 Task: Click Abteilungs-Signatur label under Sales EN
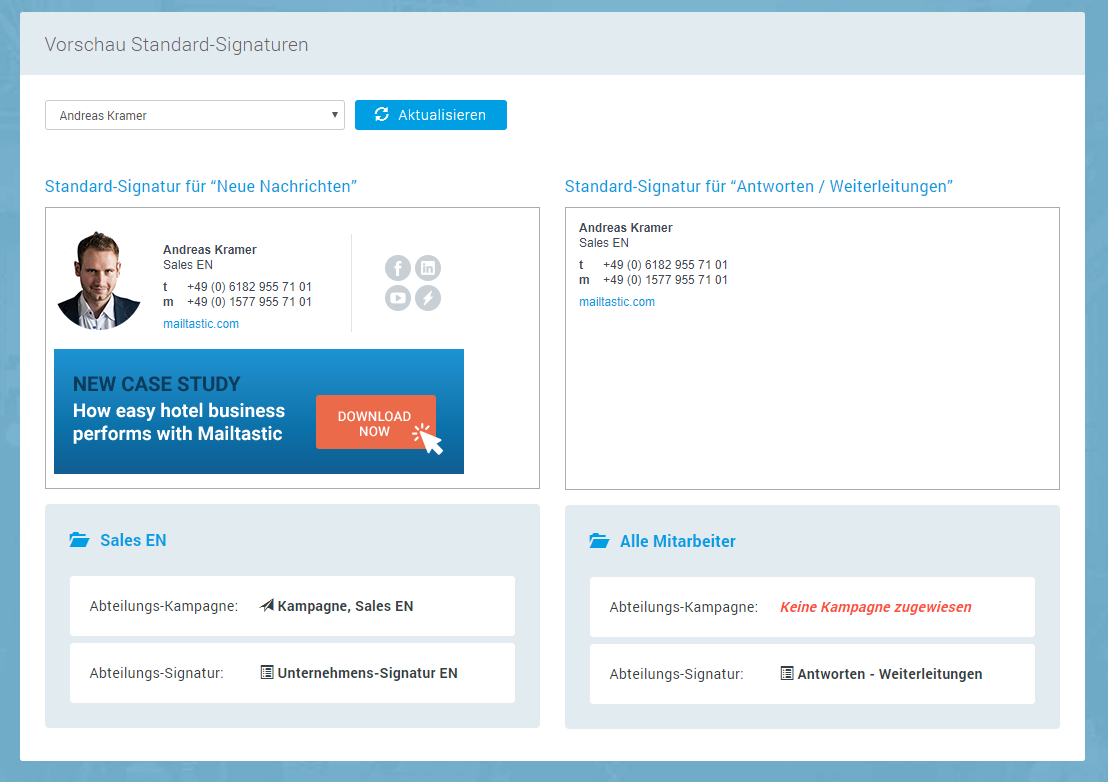pos(156,673)
